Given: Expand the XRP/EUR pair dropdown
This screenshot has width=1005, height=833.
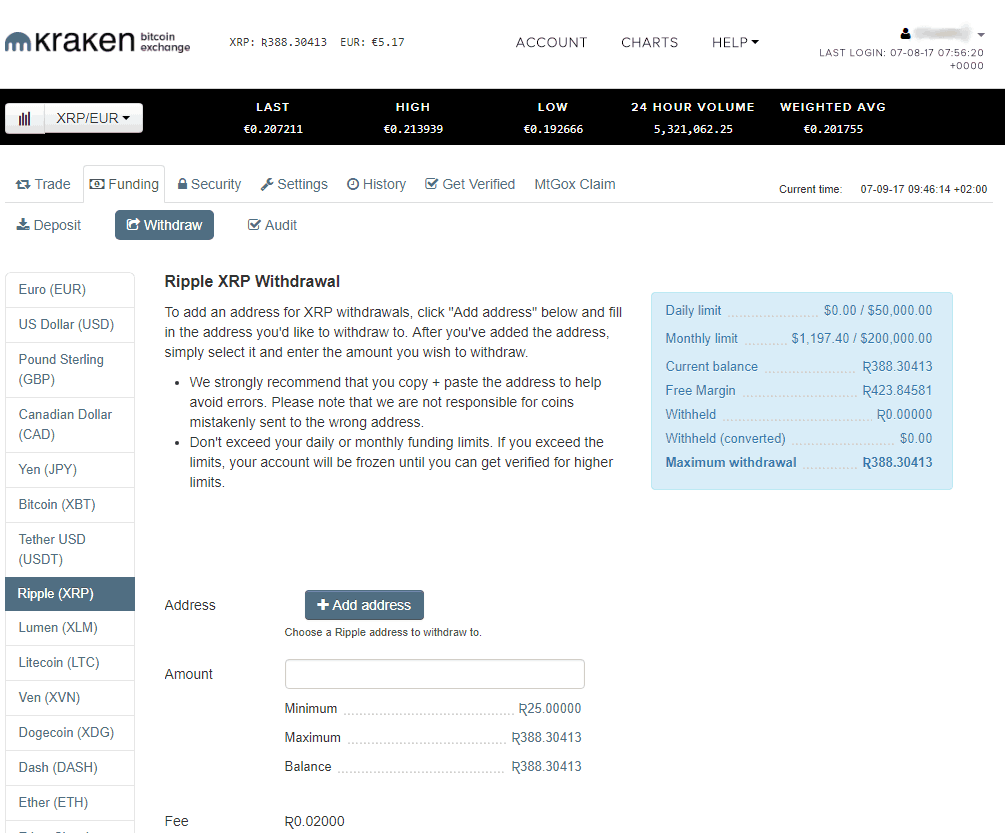Looking at the screenshot, I should click(x=93, y=118).
